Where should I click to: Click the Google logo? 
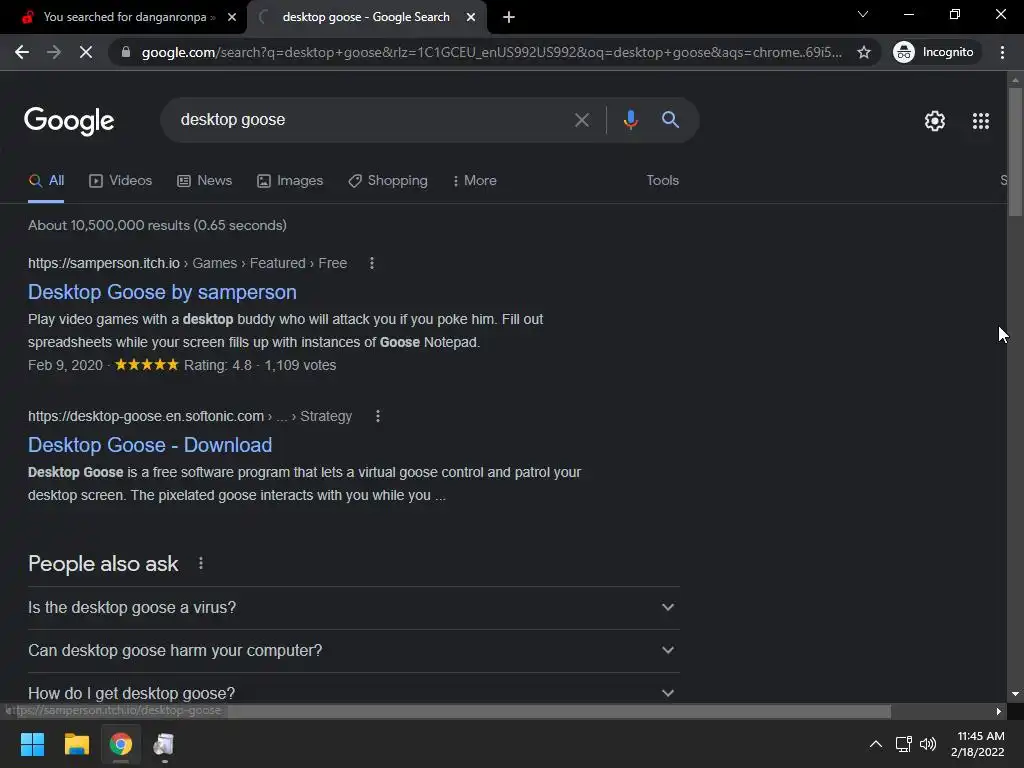pyautogui.click(x=69, y=121)
